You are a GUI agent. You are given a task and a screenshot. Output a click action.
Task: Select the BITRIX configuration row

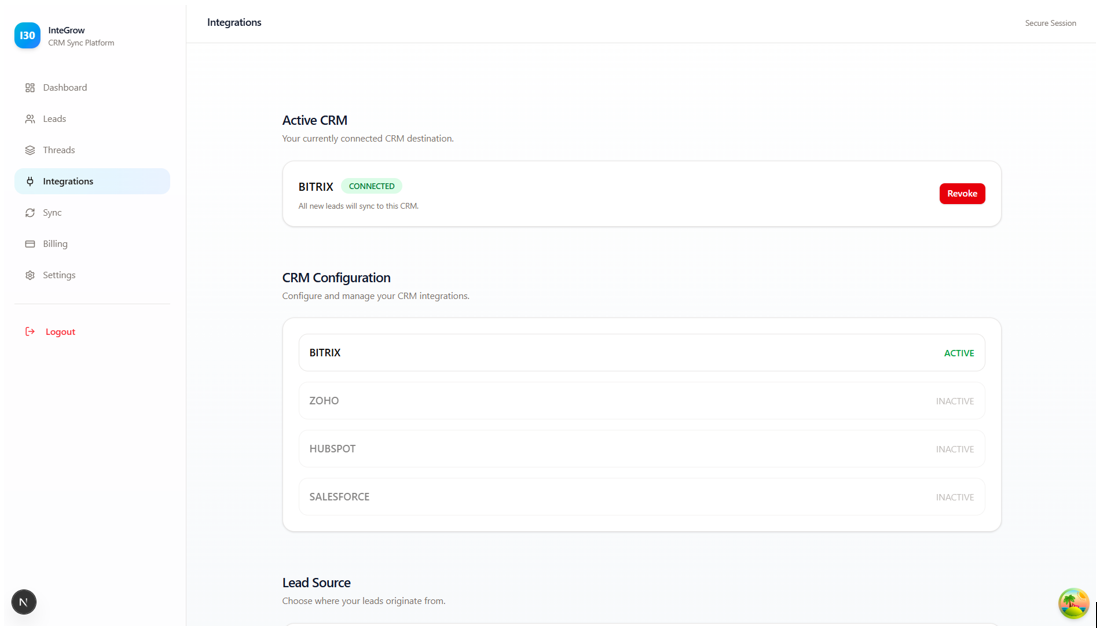641,353
